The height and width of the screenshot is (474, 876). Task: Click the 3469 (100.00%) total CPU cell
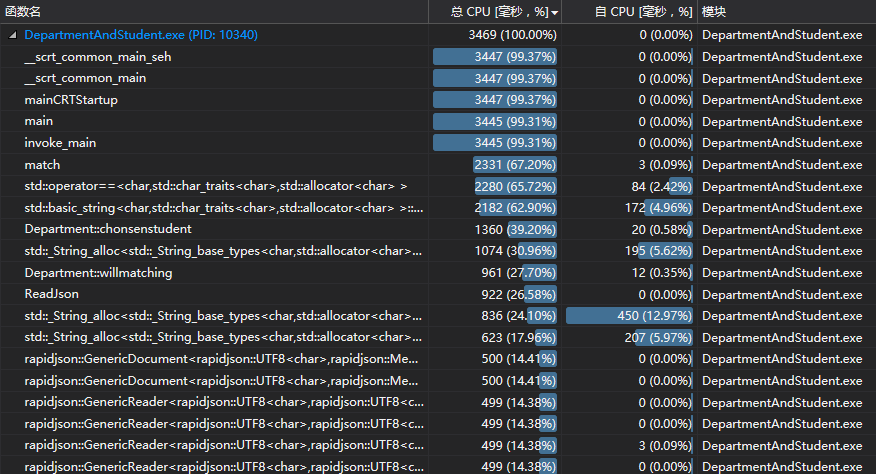click(495, 35)
